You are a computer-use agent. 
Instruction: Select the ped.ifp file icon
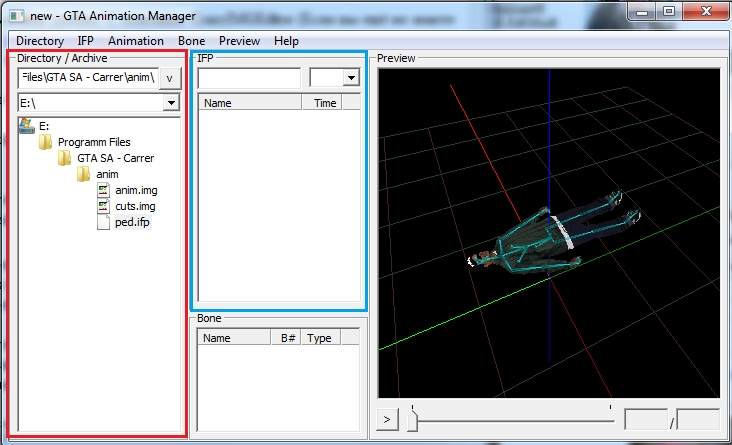(104, 222)
